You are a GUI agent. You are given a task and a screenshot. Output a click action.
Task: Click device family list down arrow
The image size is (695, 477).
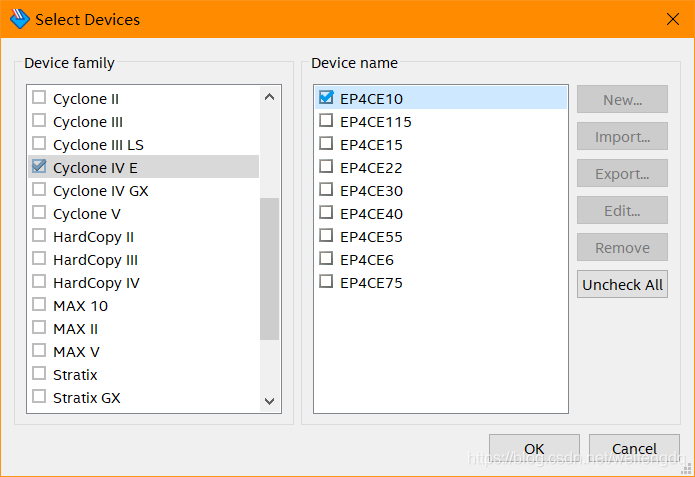[x=269, y=402]
